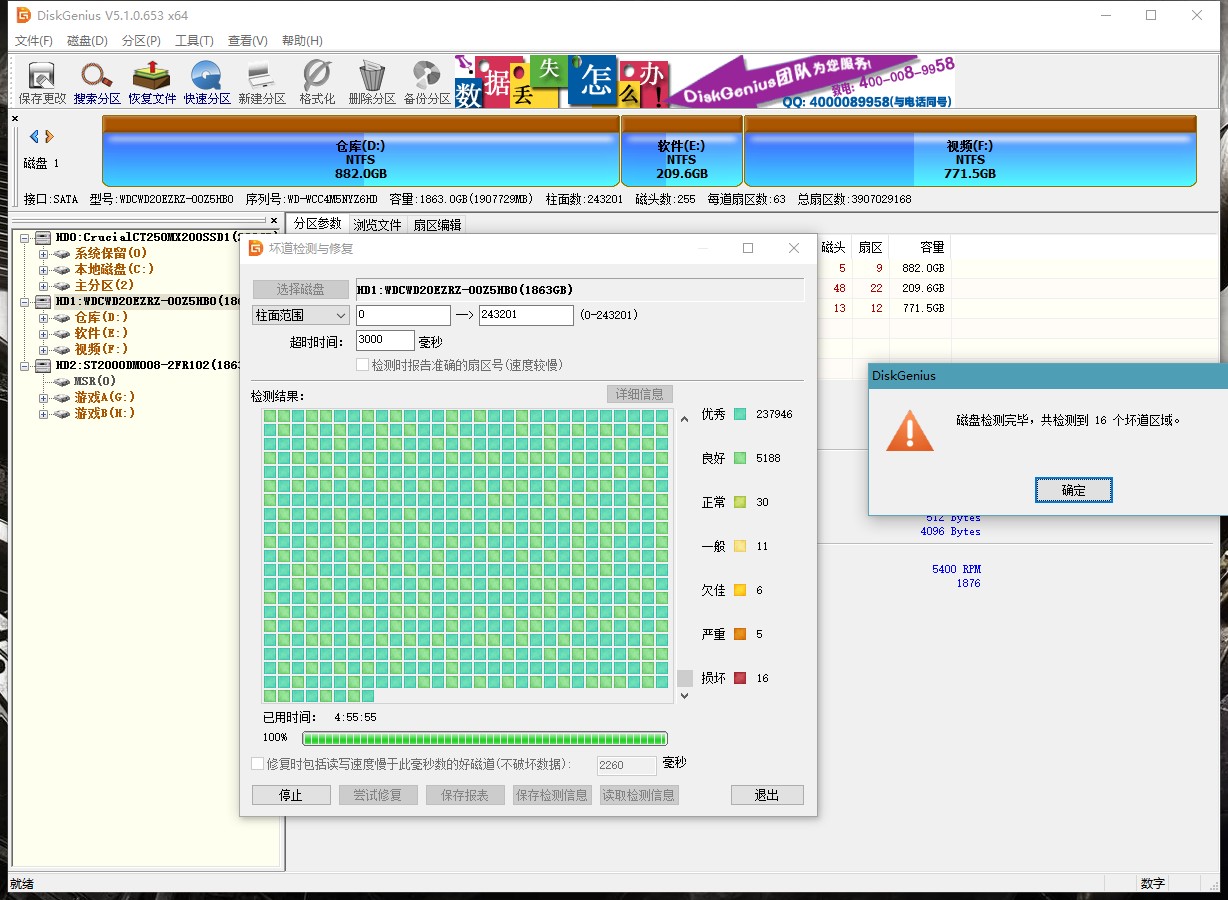Toggle 修复时包括读写速度慢 checkbox
This screenshot has height=900, width=1228.
[x=258, y=764]
